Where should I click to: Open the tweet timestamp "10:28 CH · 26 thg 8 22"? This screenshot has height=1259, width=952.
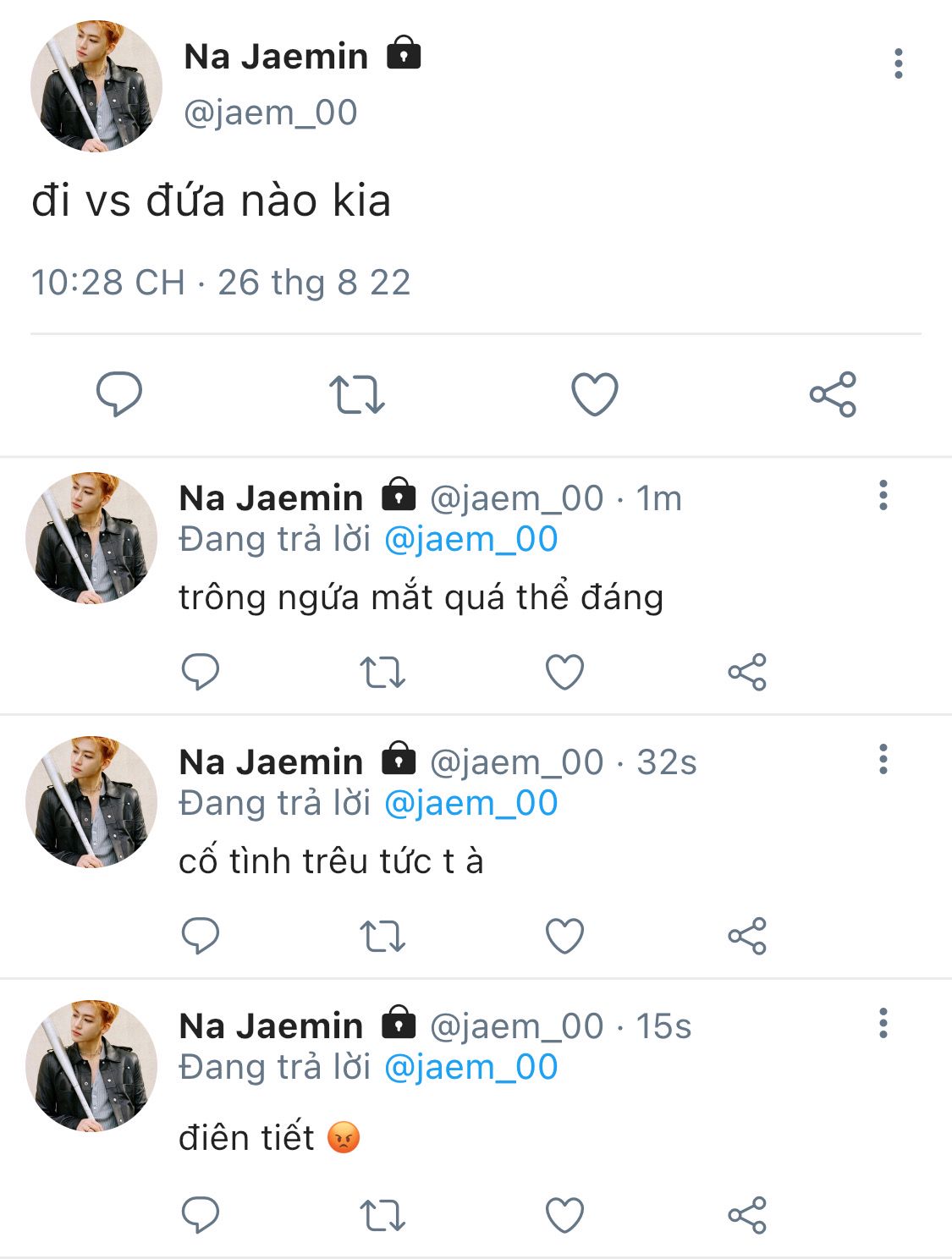coord(221,283)
